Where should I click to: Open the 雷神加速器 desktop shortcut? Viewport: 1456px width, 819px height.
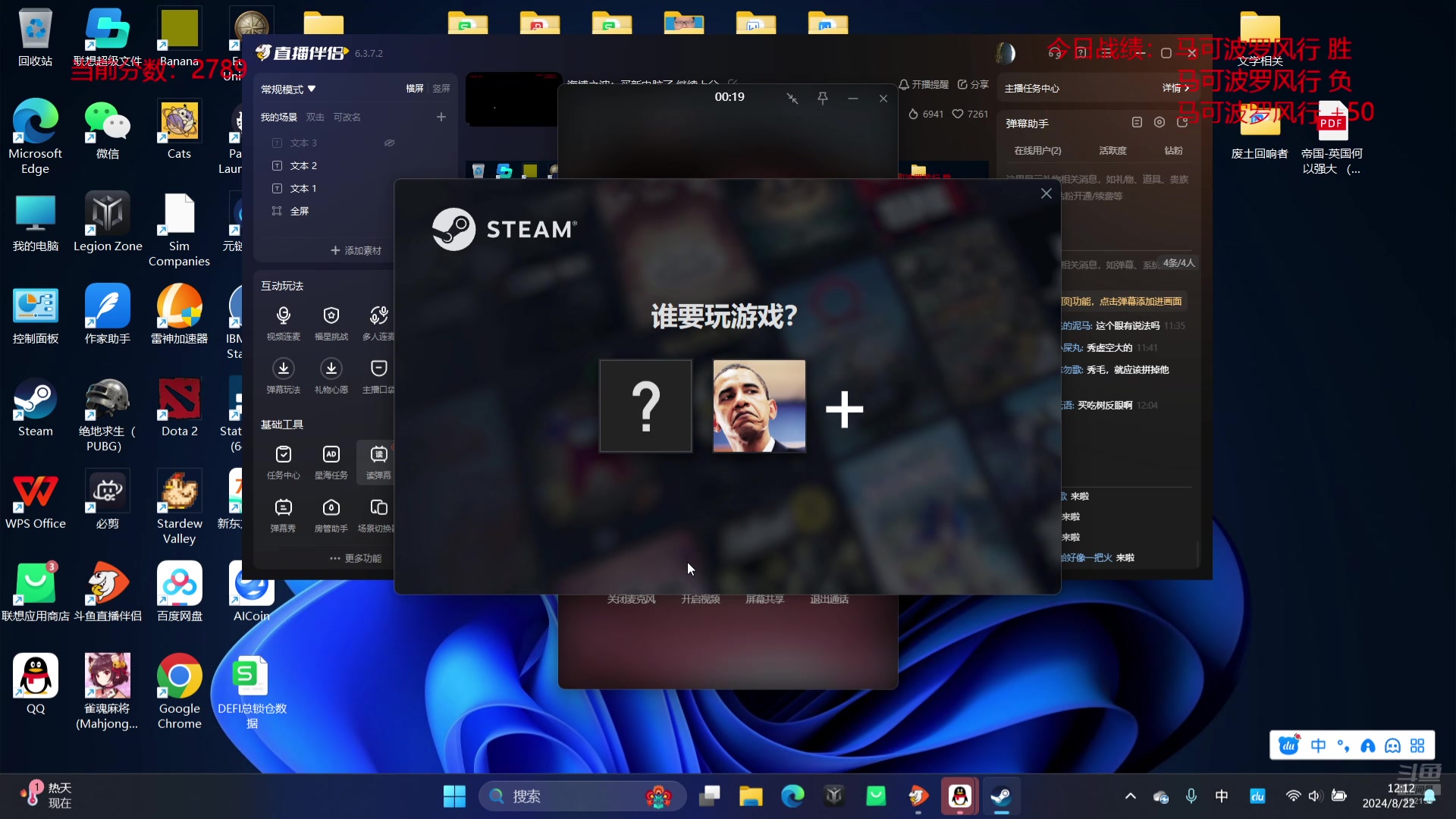click(x=180, y=315)
